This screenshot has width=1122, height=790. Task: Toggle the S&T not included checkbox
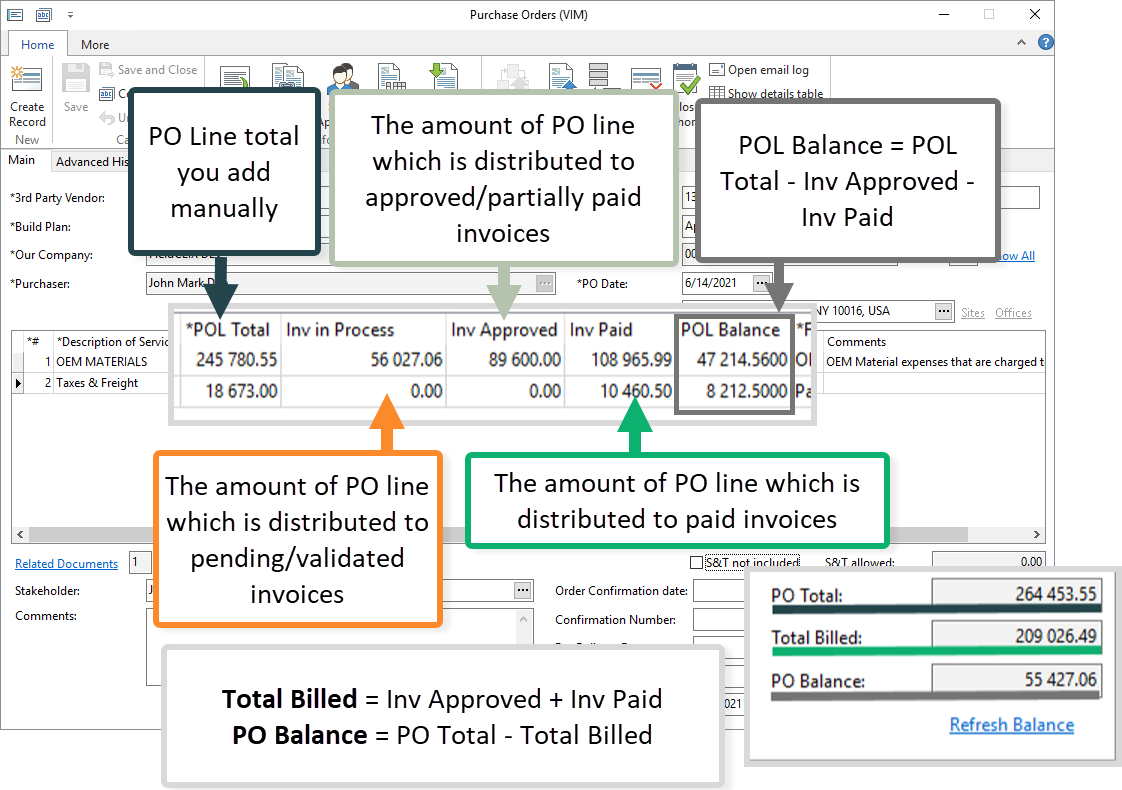[x=696, y=562]
